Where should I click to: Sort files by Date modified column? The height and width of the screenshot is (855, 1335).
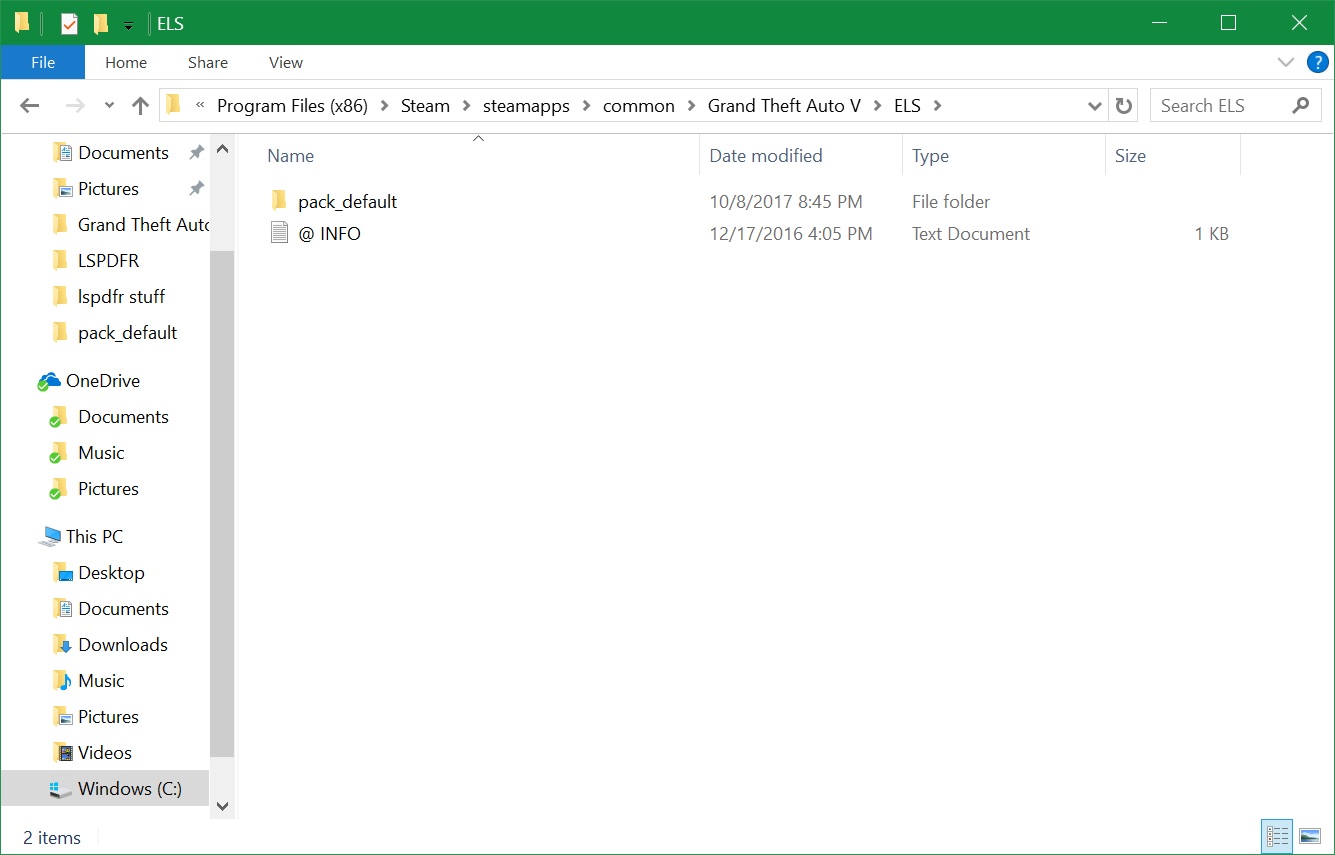coord(765,156)
